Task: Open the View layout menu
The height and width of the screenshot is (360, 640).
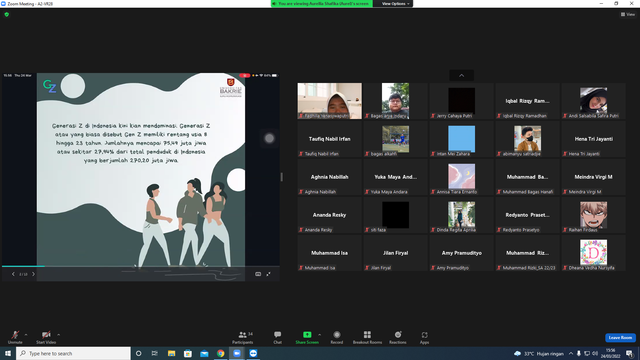Action: point(628,14)
